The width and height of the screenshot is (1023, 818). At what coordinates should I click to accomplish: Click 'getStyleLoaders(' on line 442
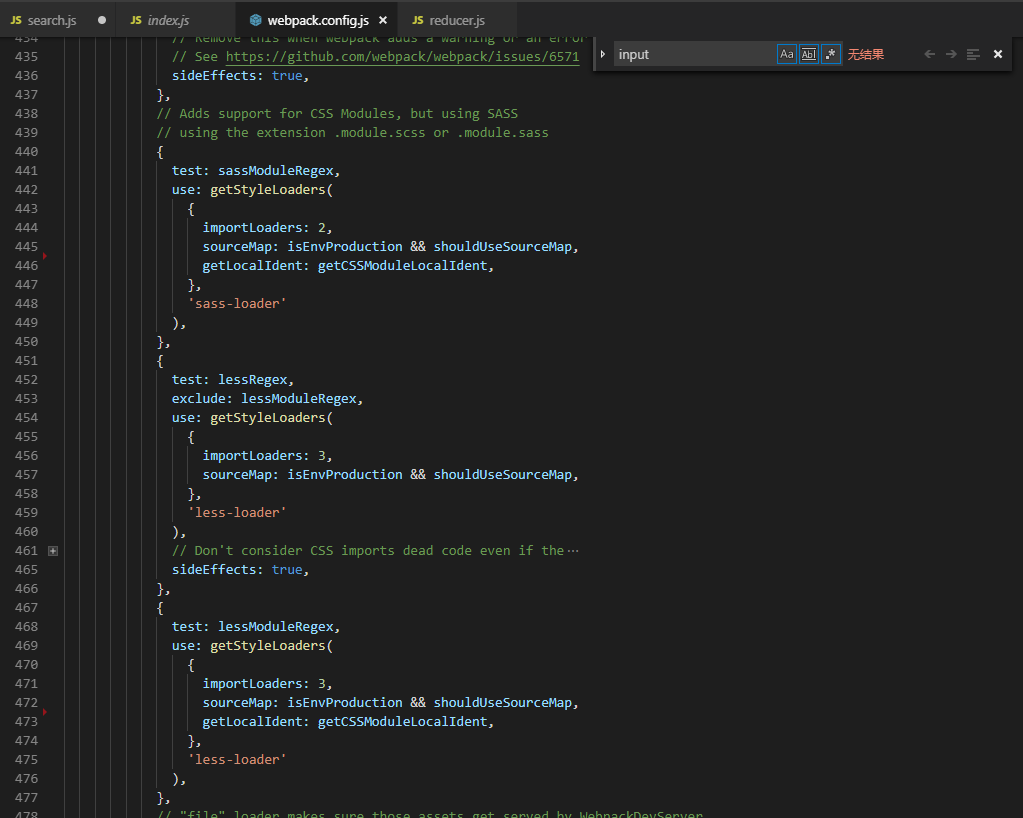click(x=271, y=190)
